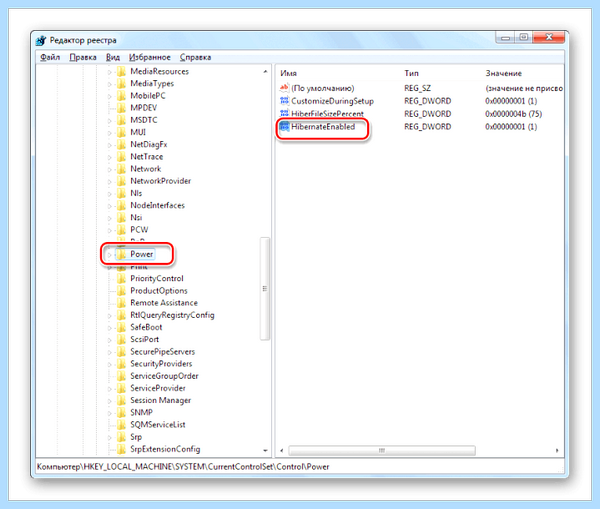This screenshot has height=509, width=600.
Task: Click the tree pane scroll down arrow
Action: (265, 450)
